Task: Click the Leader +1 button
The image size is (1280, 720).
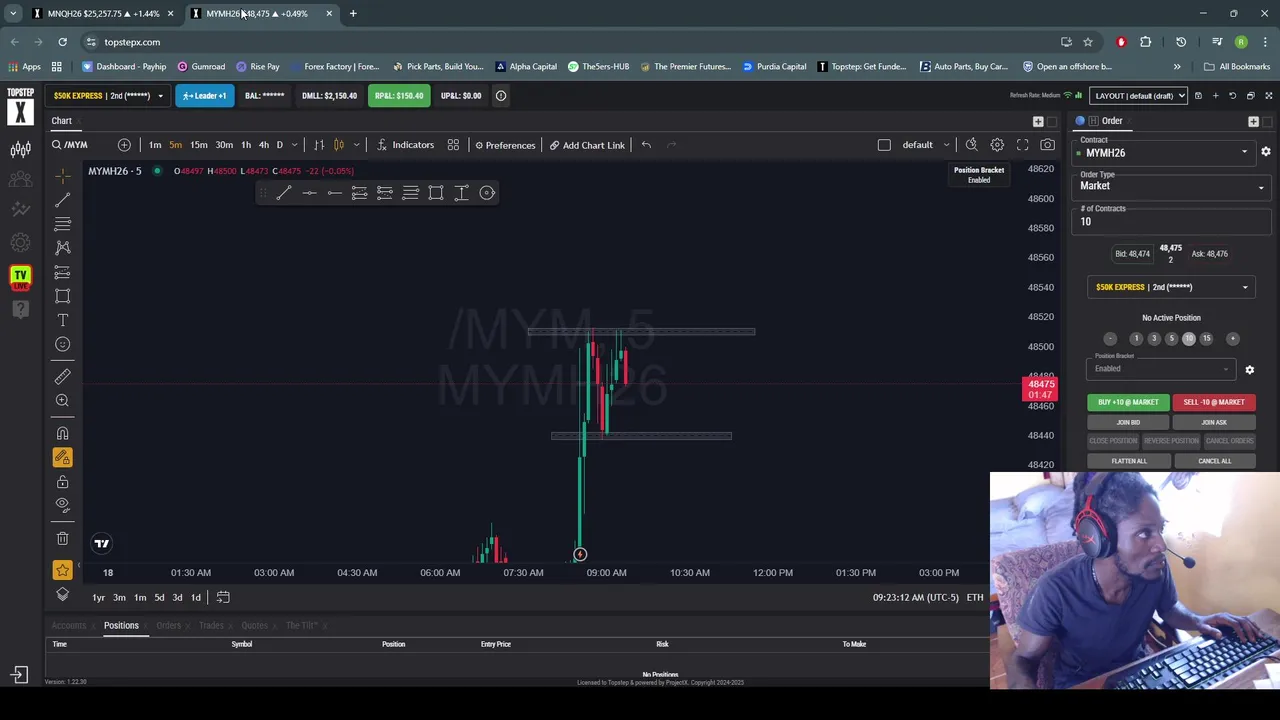Action: (204, 96)
